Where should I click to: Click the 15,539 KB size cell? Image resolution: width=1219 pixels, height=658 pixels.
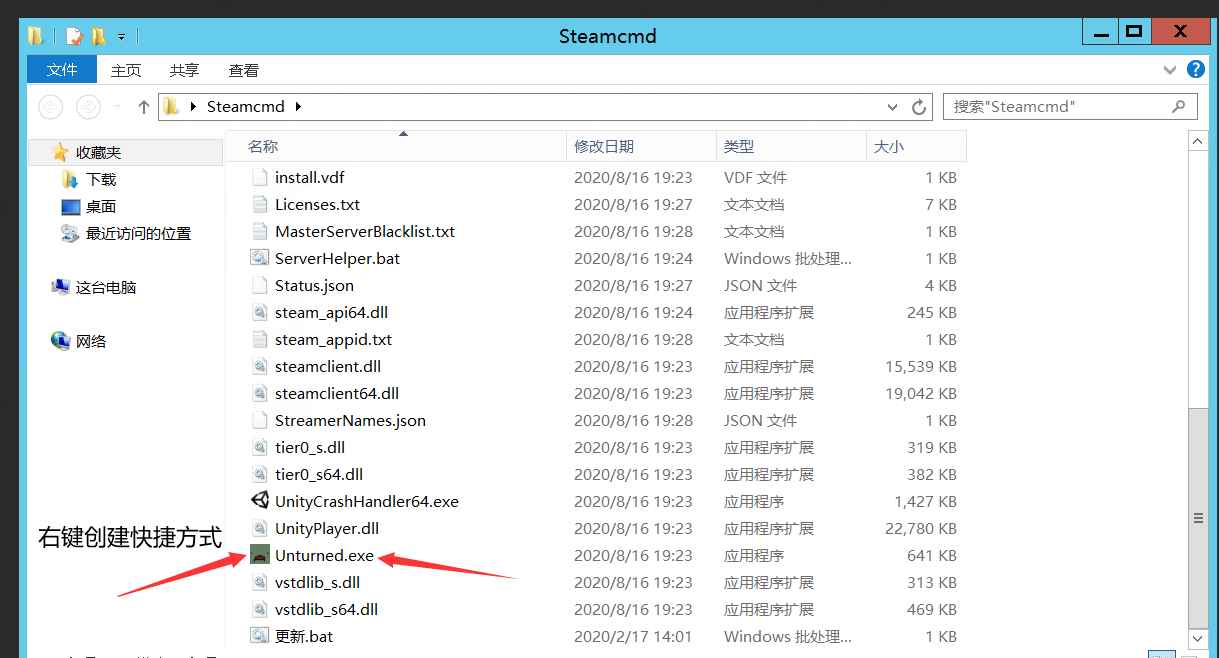pyautogui.click(x=921, y=367)
